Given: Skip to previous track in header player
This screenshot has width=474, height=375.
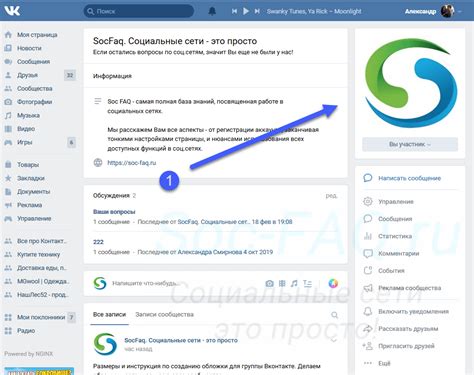Looking at the screenshot, I should pos(234,11).
